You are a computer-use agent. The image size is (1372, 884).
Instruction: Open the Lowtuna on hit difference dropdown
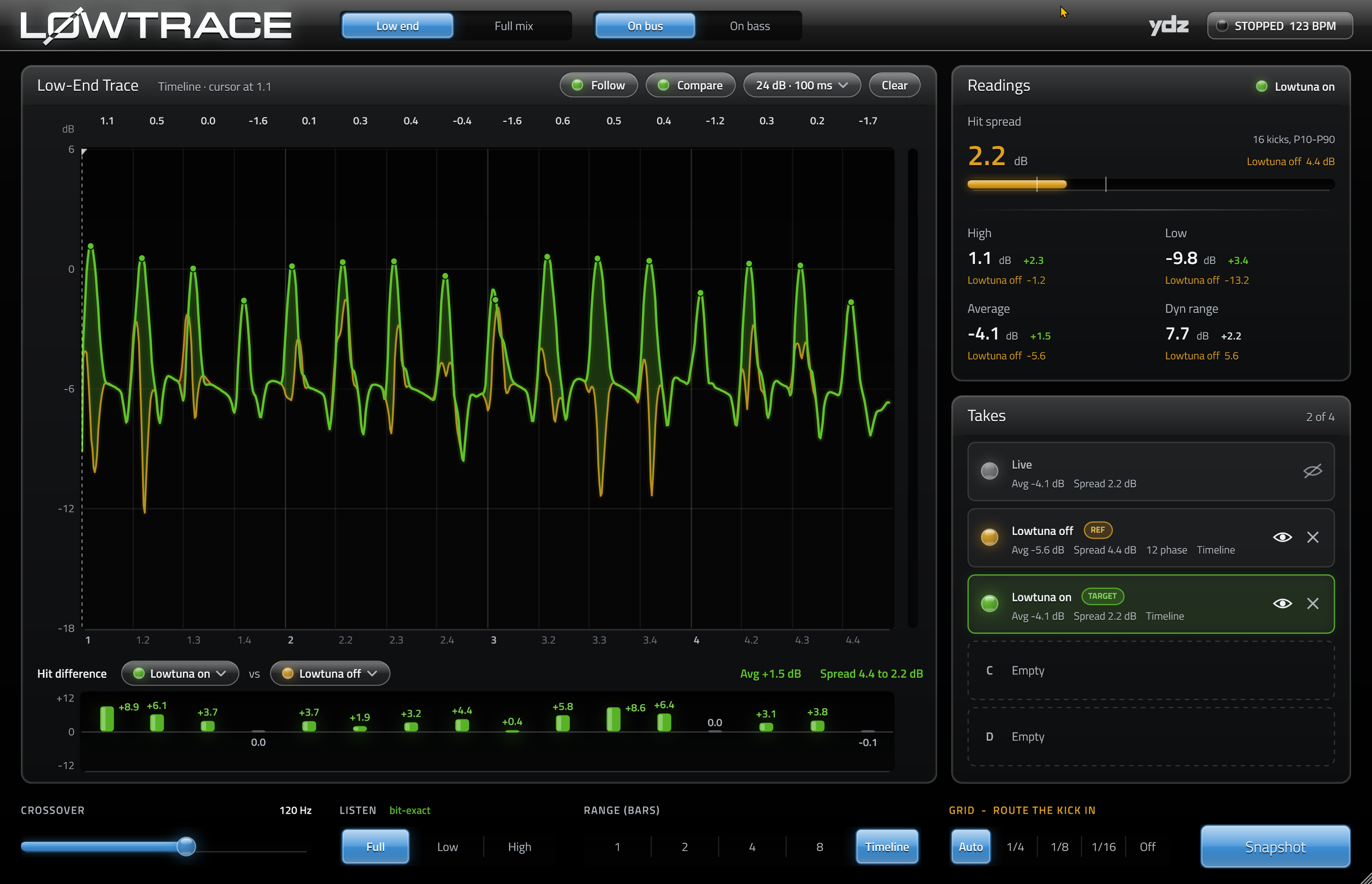[180, 673]
